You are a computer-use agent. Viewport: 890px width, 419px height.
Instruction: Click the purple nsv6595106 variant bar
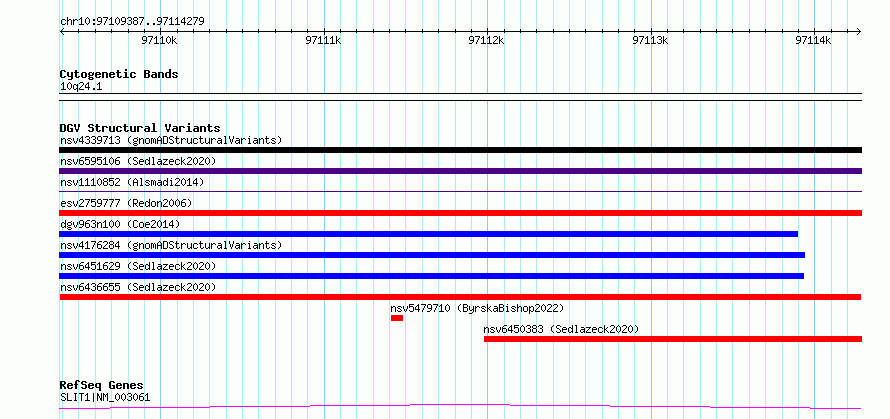point(460,171)
